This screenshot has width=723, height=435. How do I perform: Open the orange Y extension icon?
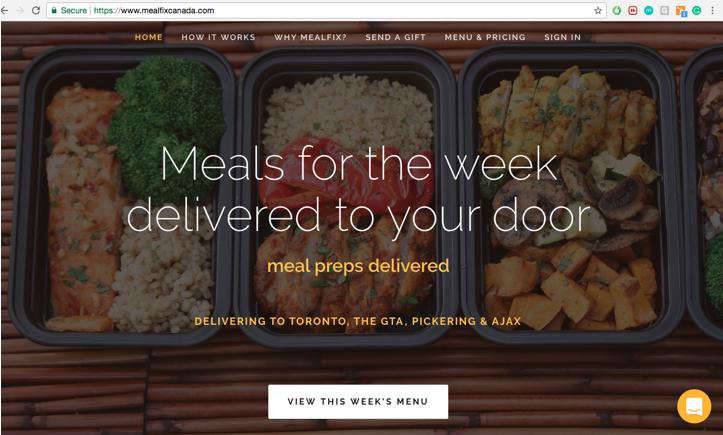coord(681,11)
